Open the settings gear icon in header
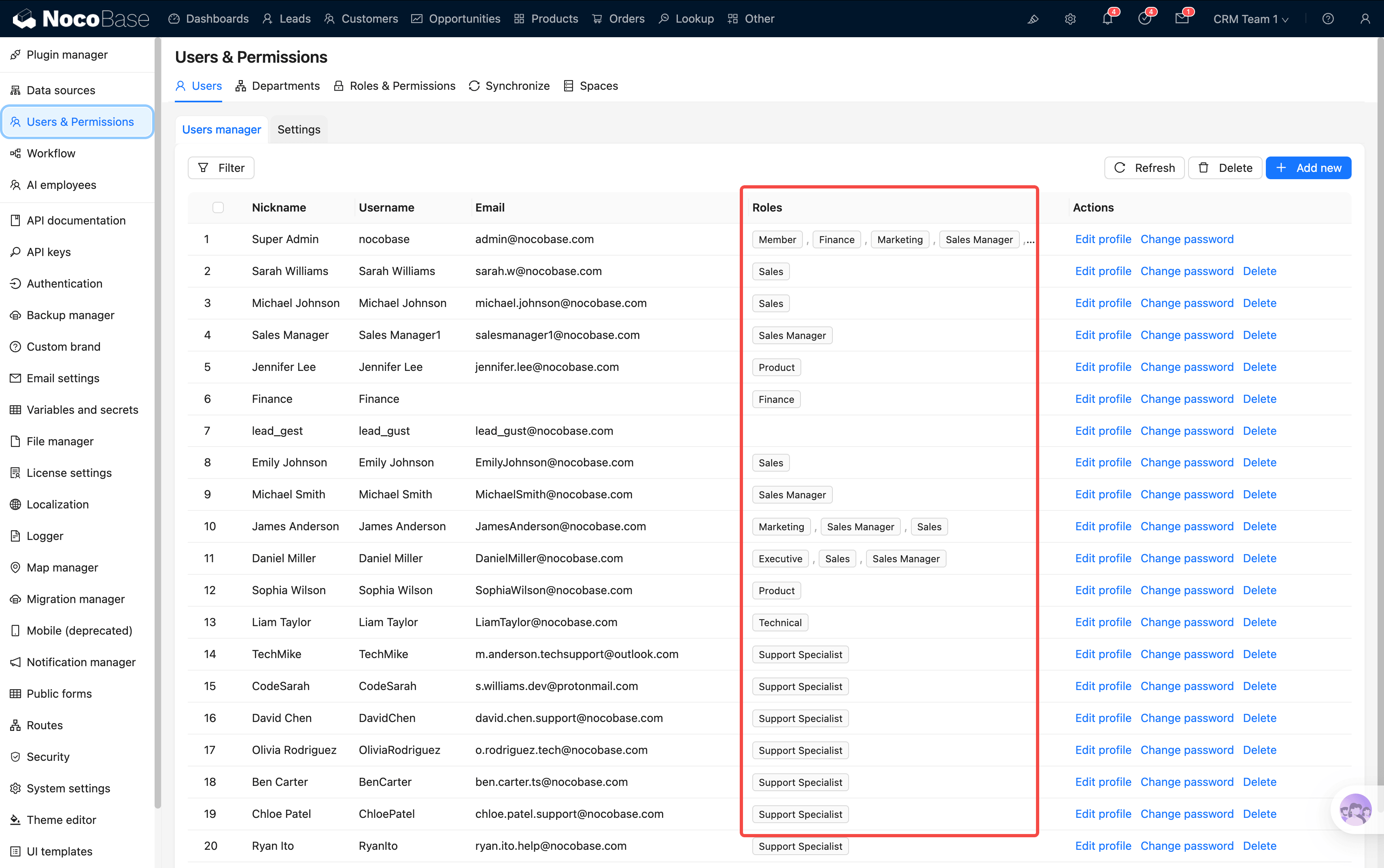 [x=1070, y=19]
